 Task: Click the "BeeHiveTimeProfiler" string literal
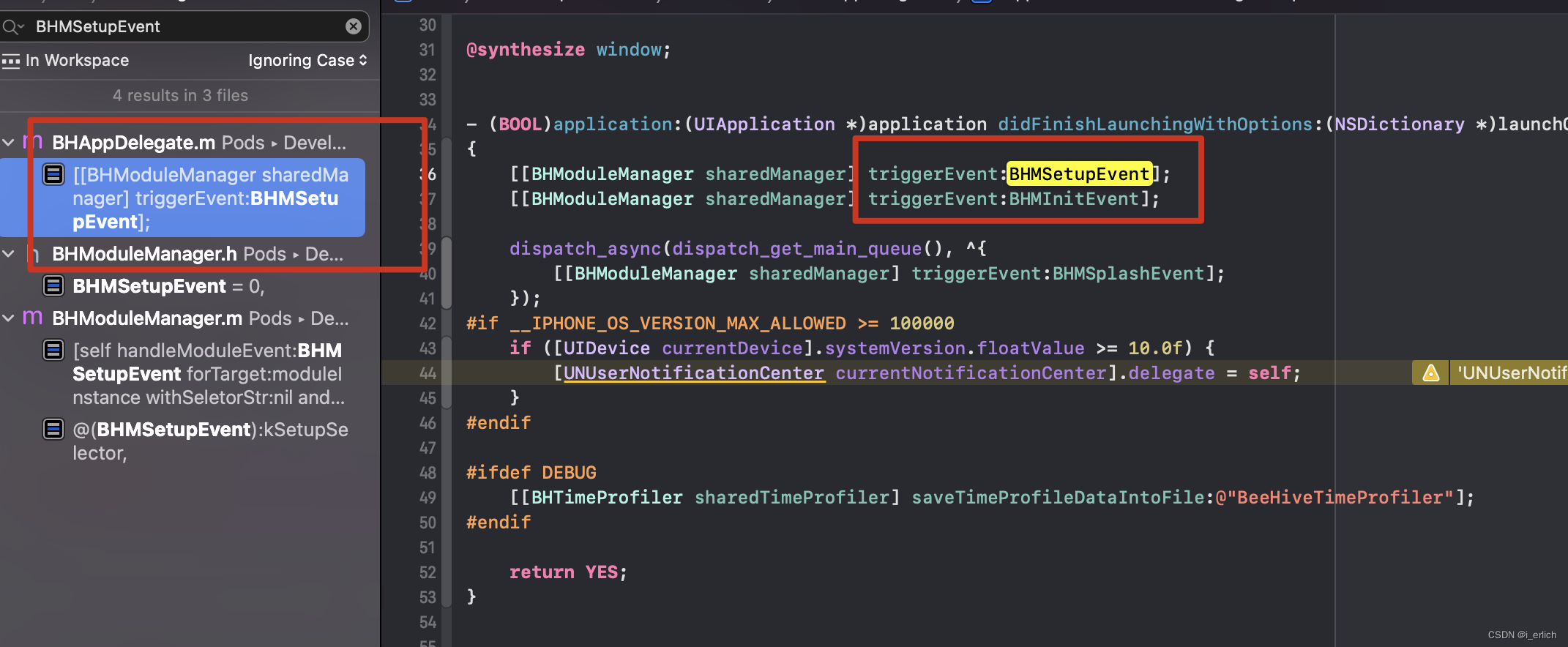[1340, 498]
